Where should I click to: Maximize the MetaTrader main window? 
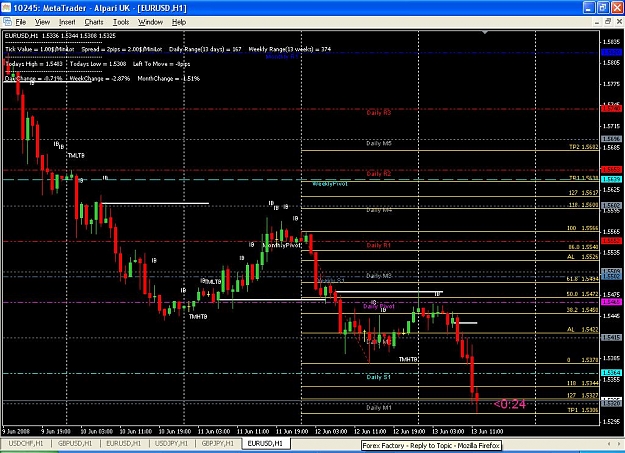[x=603, y=8]
